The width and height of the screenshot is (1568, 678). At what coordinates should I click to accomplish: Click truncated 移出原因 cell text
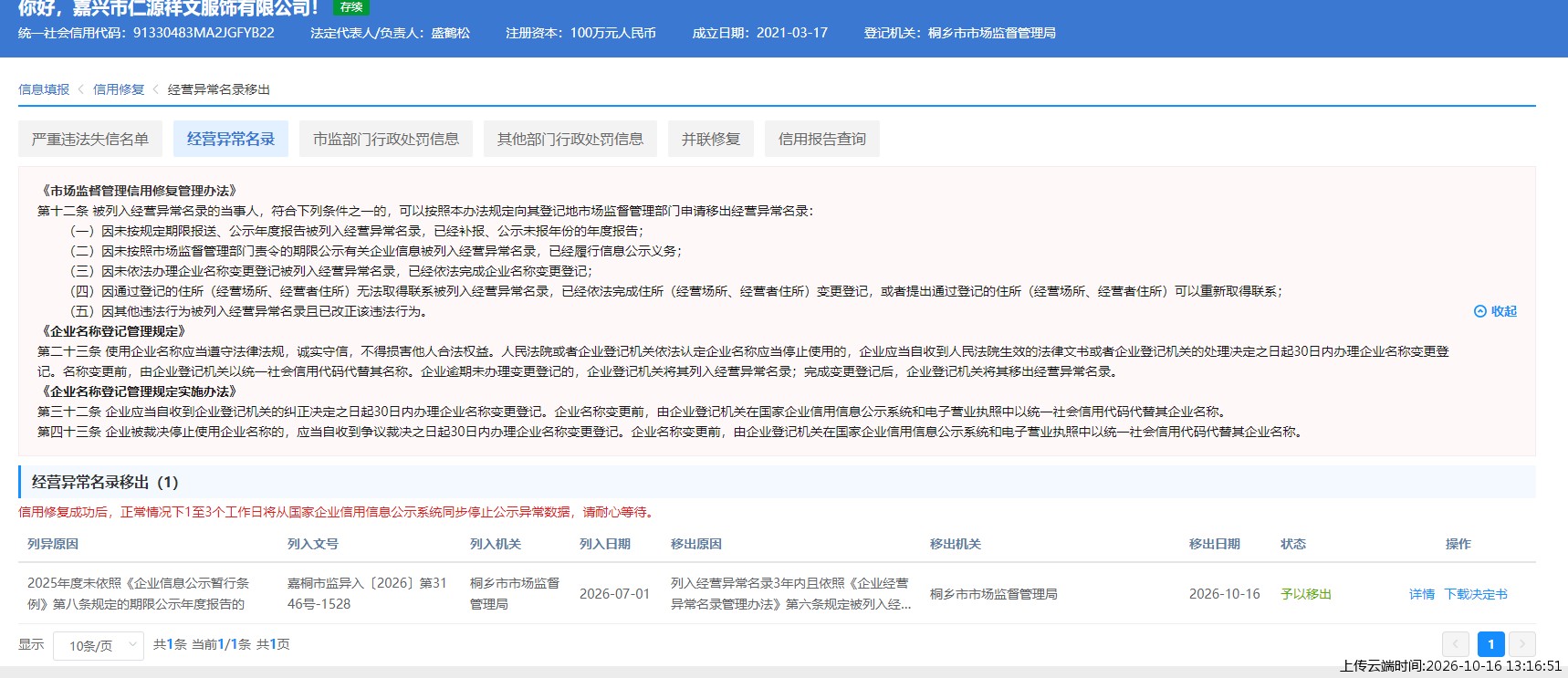tap(790, 593)
